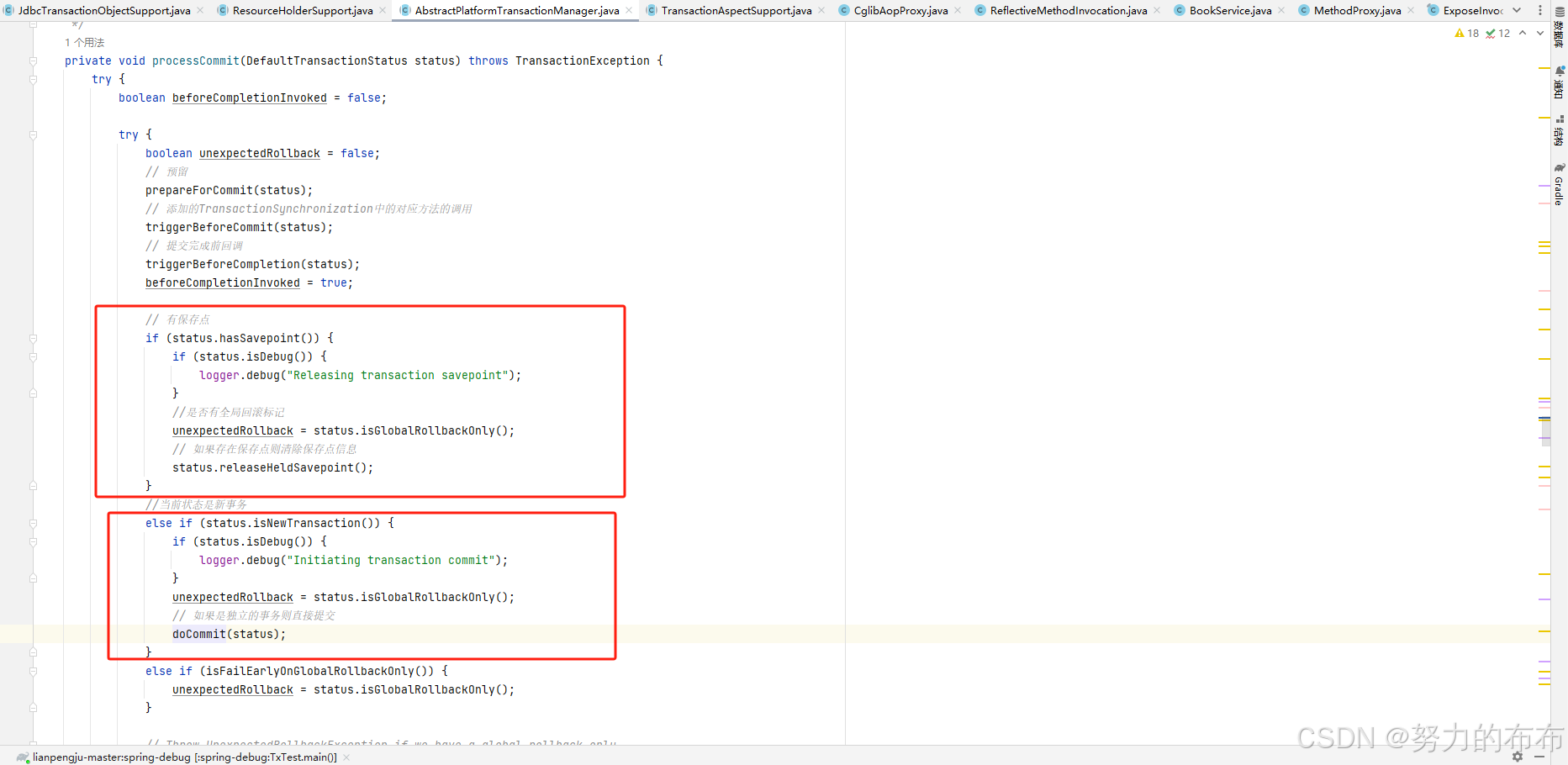1568x765 pixels.
Task: Click the triggerBeforeCompletion(status) call
Action: (252, 264)
